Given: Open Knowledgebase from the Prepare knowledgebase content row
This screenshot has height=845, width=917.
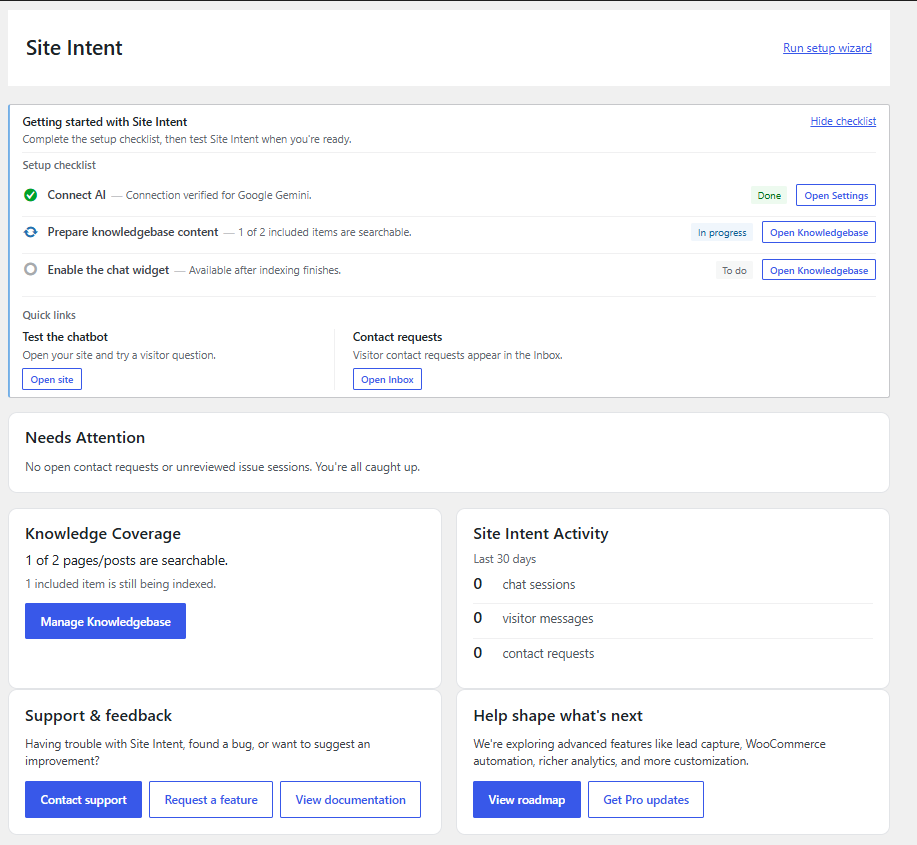Looking at the screenshot, I should (x=819, y=232).
